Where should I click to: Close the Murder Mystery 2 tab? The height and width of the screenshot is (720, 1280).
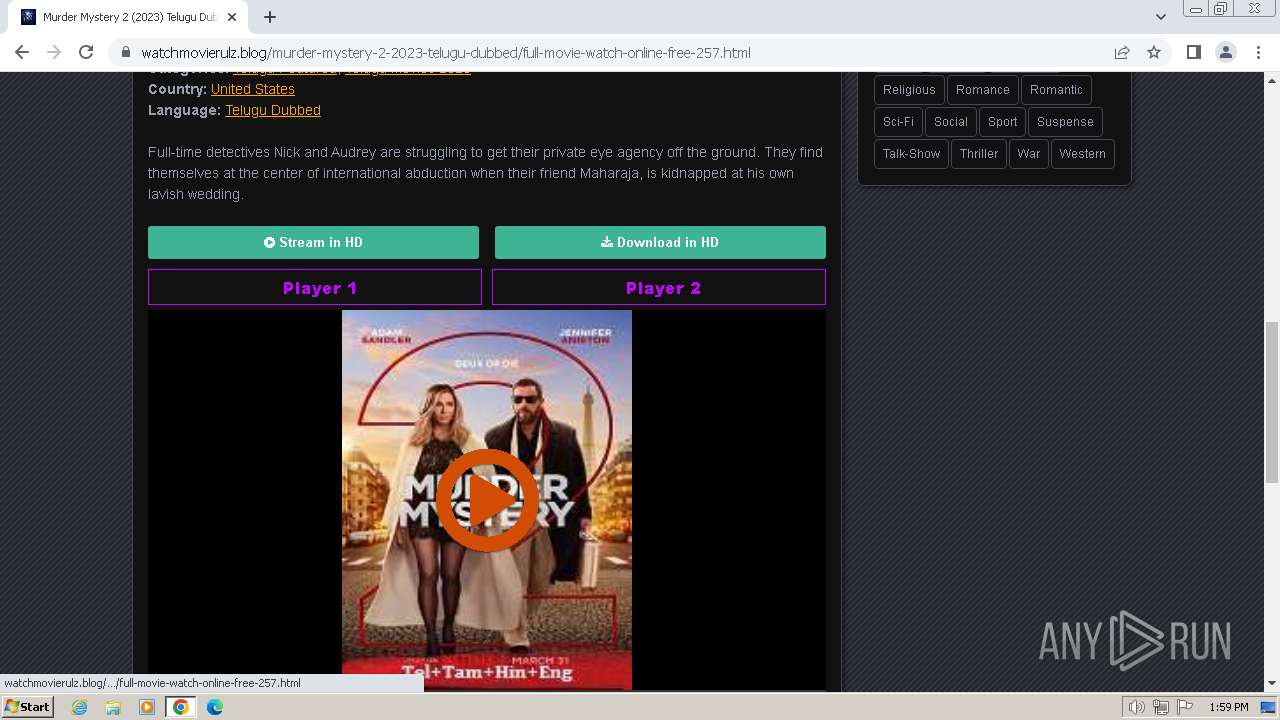[x=232, y=17]
